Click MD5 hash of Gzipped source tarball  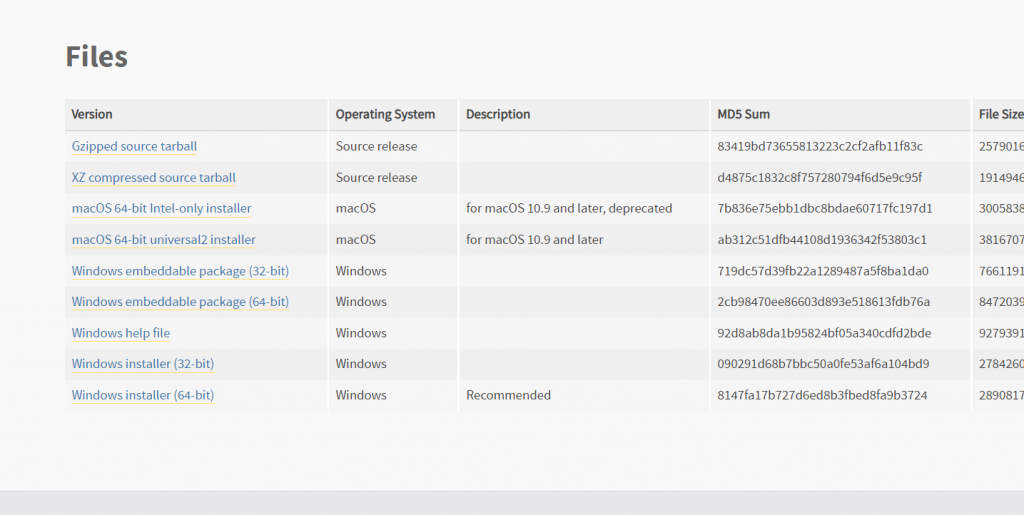(x=820, y=146)
